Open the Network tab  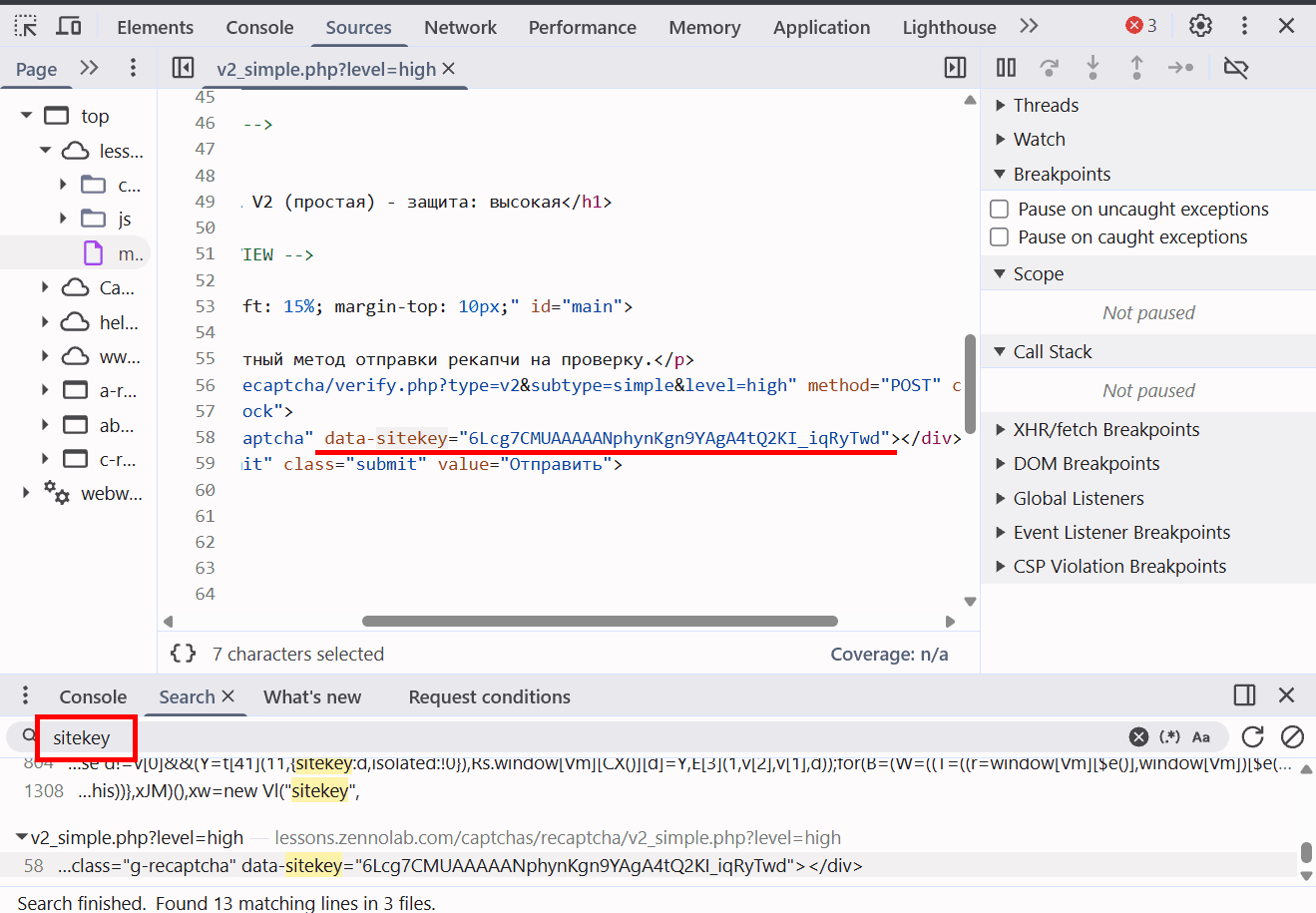pos(460,27)
